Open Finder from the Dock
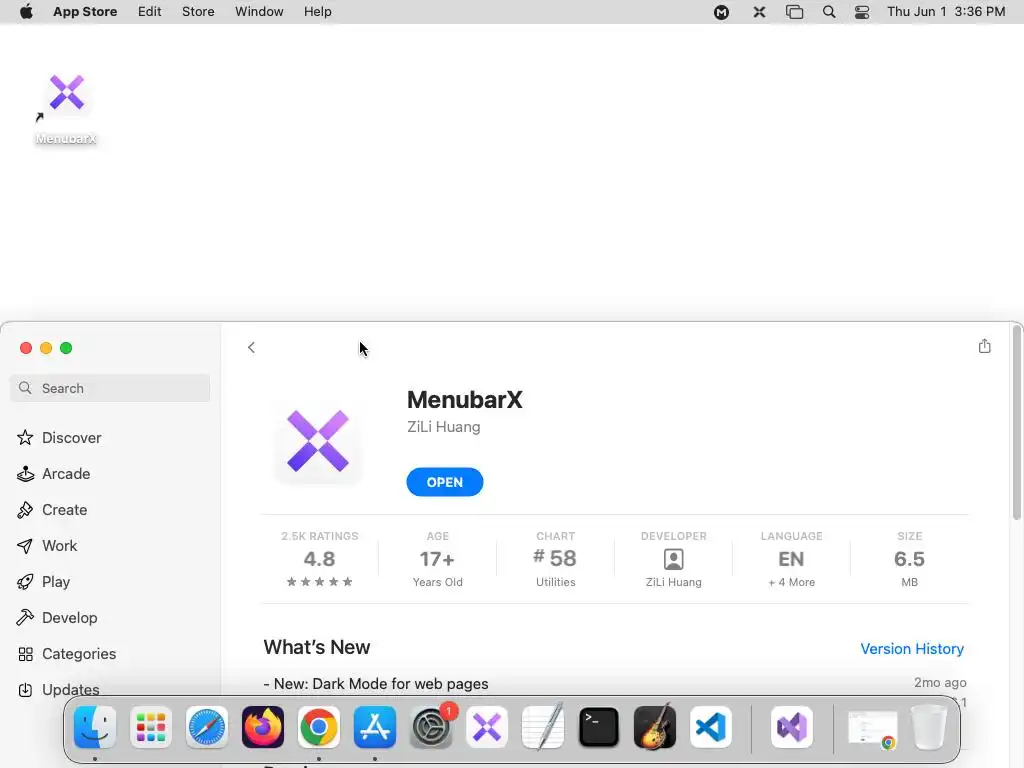Viewport: 1024px width, 768px height. (95, 727)
